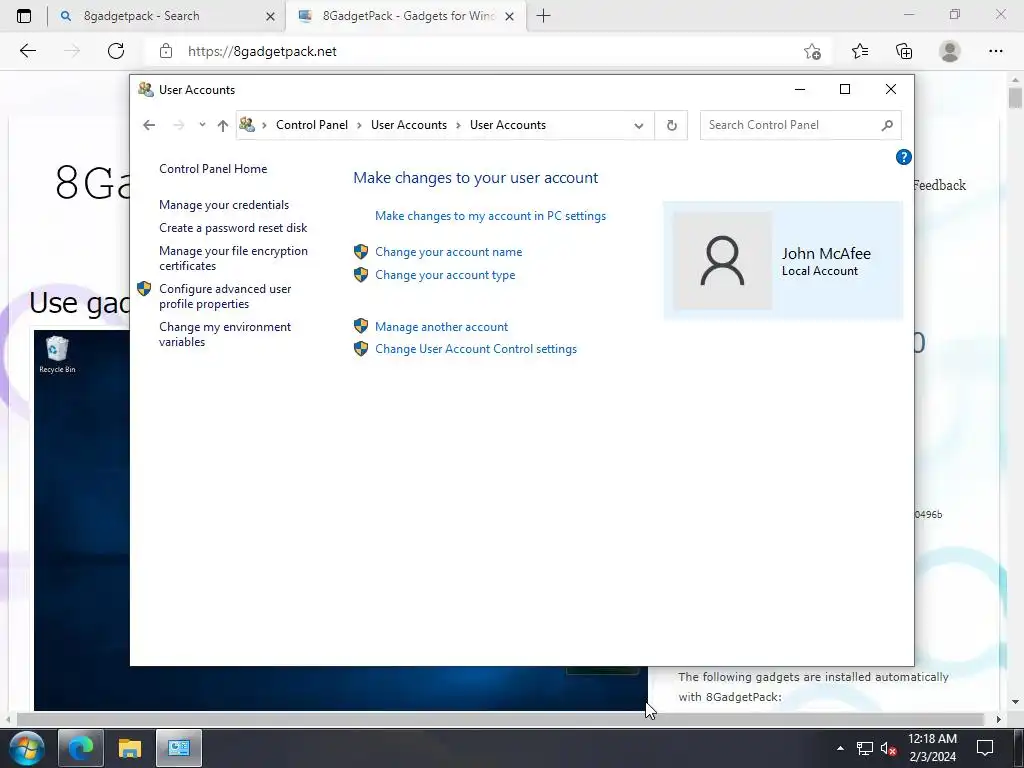Refresh the User Accounts view
The width and height of the screenshot is (1024, 768).
tap(671, 125)
